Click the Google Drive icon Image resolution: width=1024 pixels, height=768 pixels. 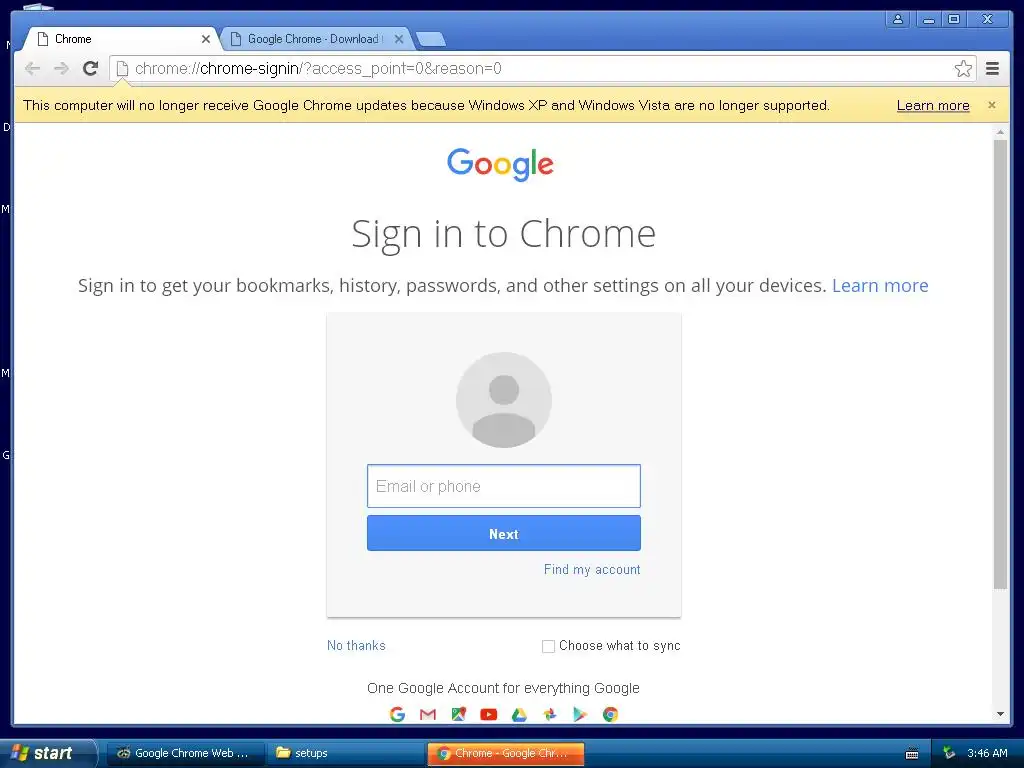[x=519, y=714]
